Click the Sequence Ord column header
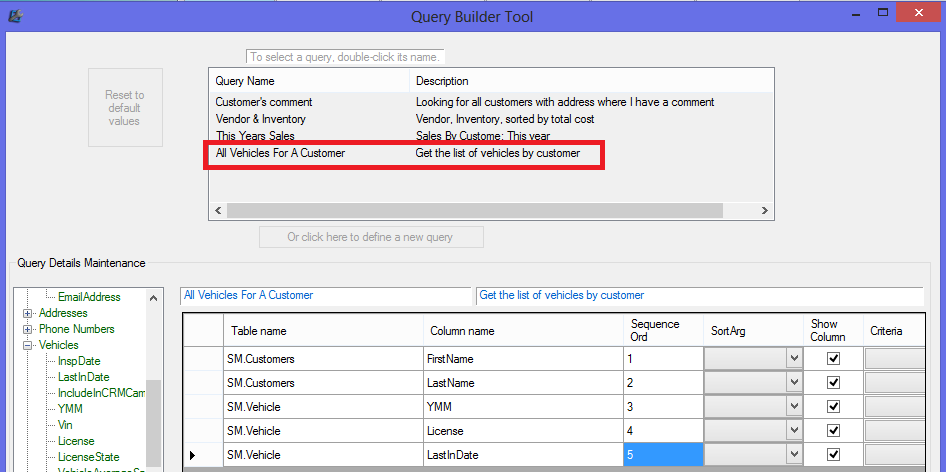Screen dimensions: 946x472 [663, 331]
